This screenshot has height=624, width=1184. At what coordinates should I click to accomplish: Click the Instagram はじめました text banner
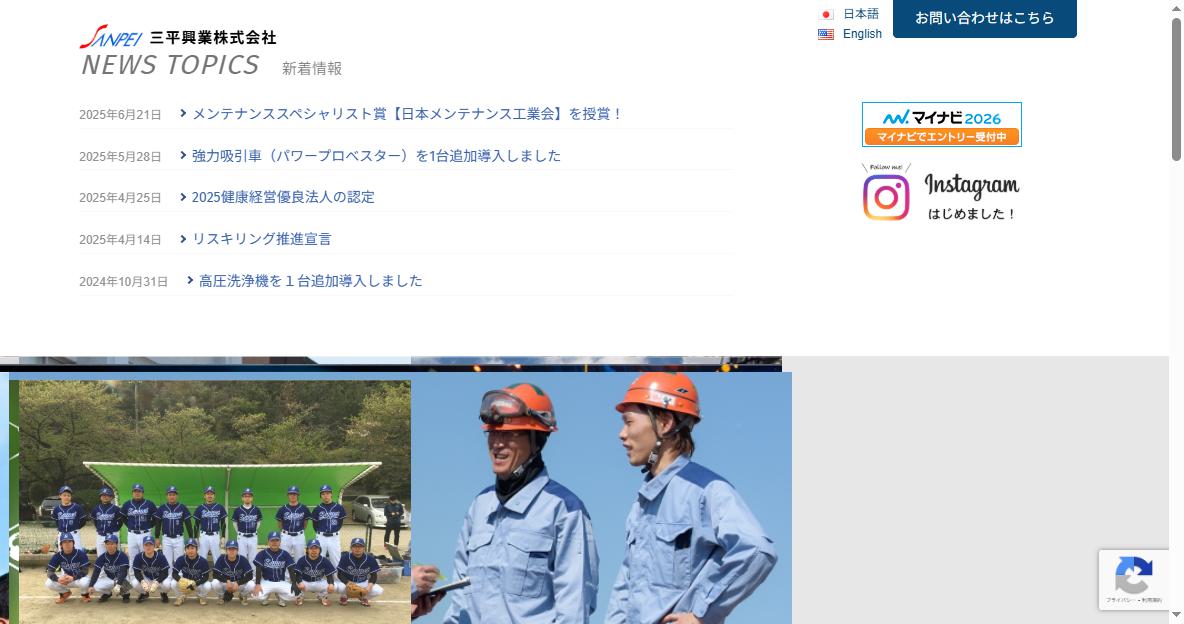971,196
